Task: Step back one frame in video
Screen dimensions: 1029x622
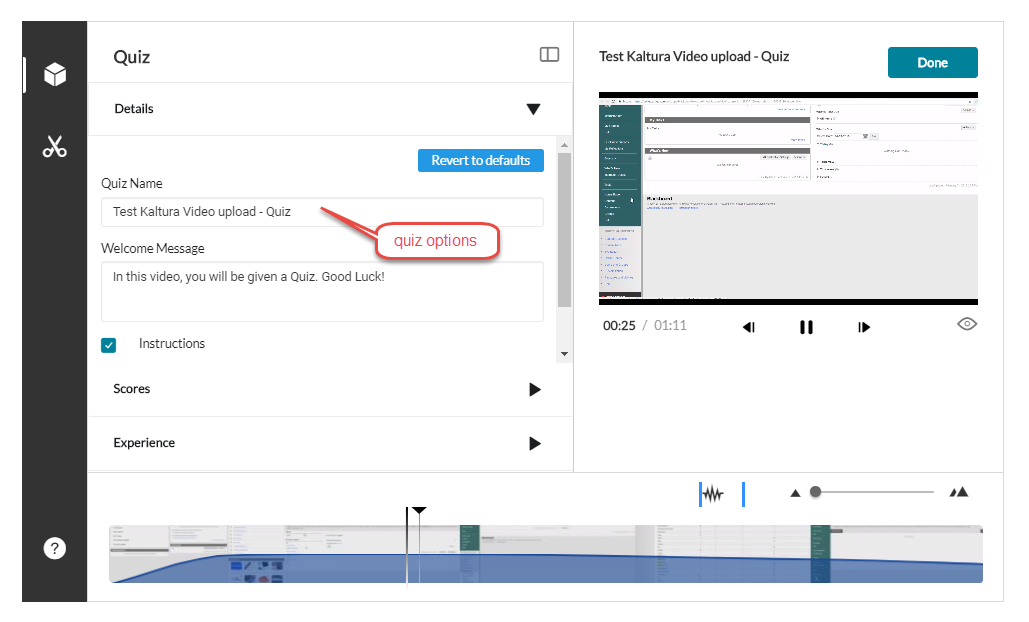Action: pos(748,327)
